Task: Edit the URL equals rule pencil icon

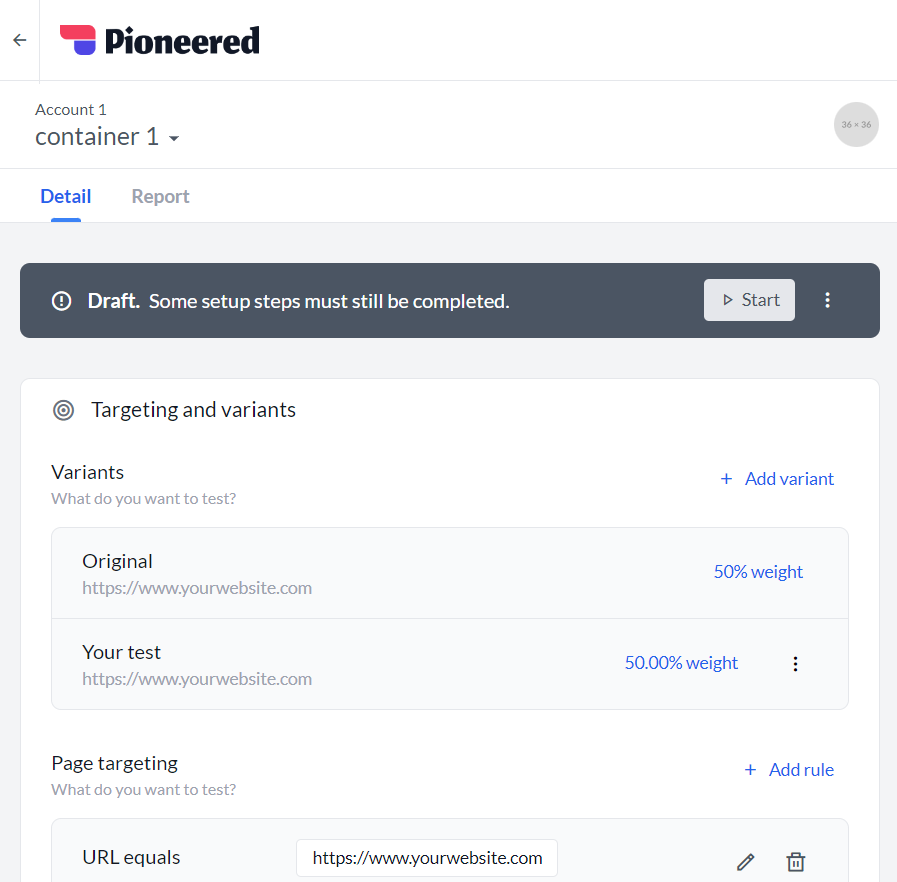Action: tap(745, 861)
